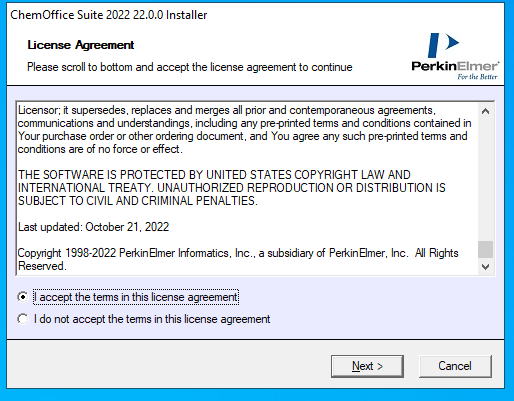Select 'I do not accept the terms' option
Viewport: 514px width, 401px height.
point(23,319)
